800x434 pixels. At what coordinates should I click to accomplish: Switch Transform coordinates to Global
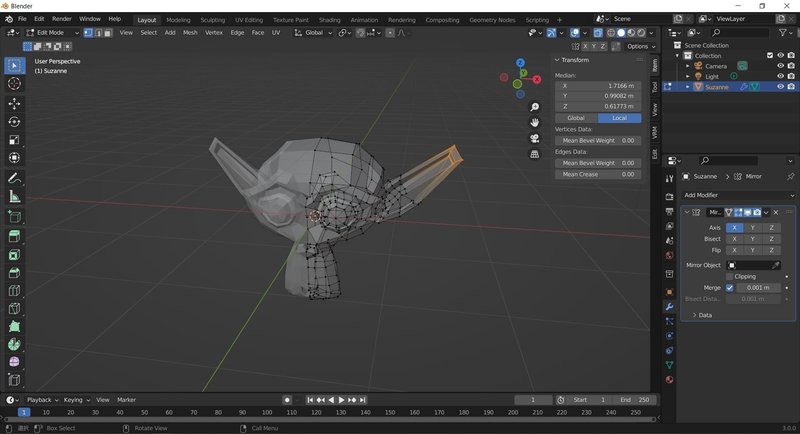tap(576, 118)
